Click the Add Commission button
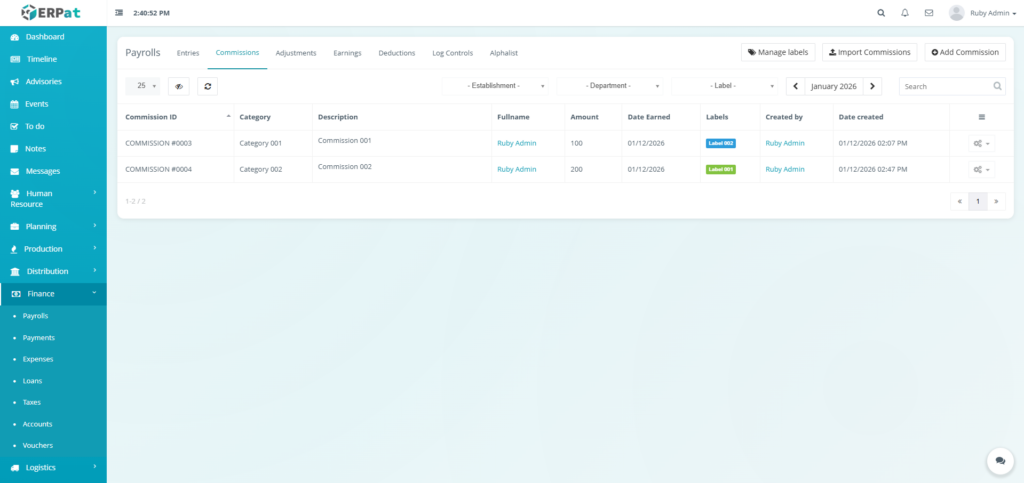Viewport: 1024px width, 483px height. [x=965, y=52]
